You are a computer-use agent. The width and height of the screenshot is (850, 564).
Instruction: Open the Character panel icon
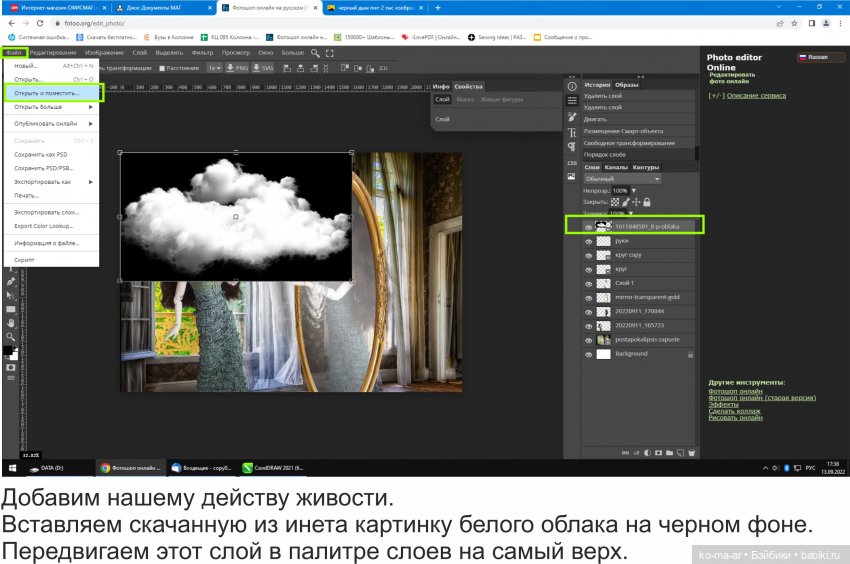572,132
